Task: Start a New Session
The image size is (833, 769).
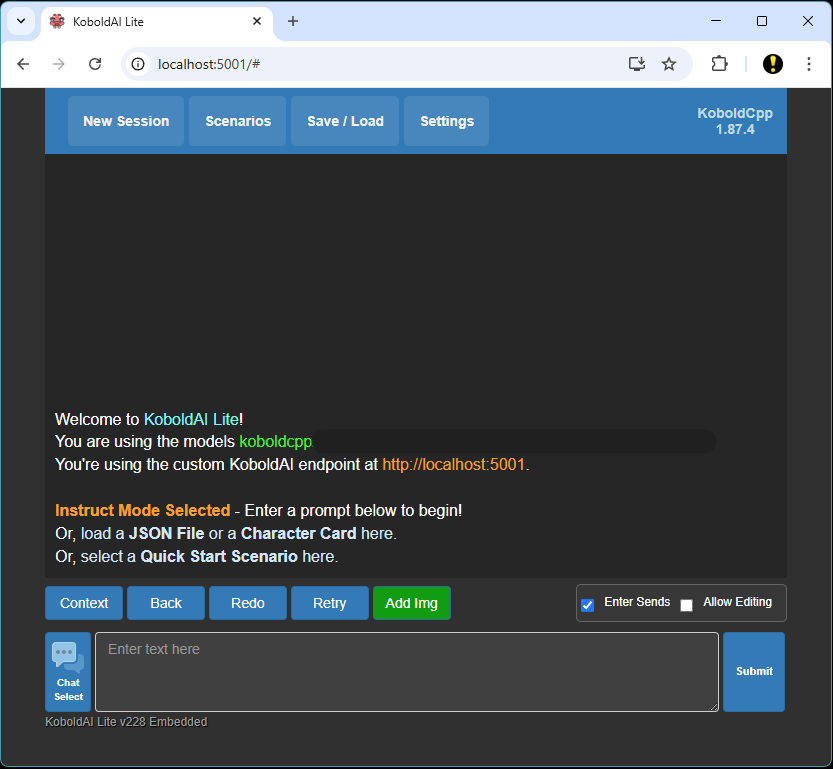Action: coord(126,121)
